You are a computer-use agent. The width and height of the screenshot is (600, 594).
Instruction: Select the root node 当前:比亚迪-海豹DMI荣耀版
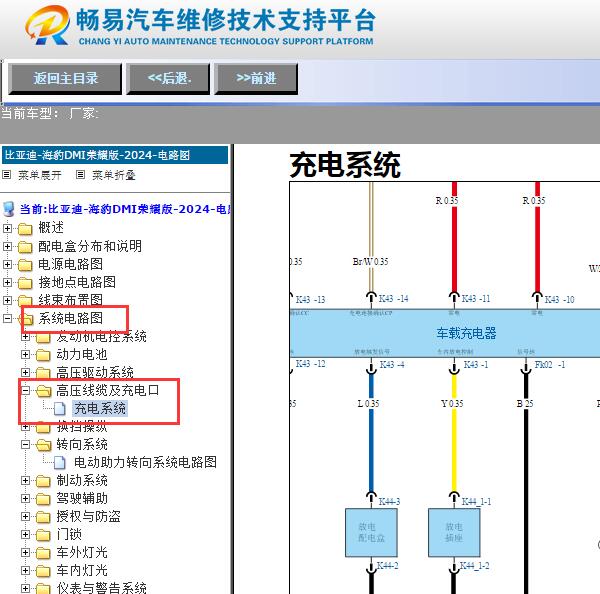[124, 209]
